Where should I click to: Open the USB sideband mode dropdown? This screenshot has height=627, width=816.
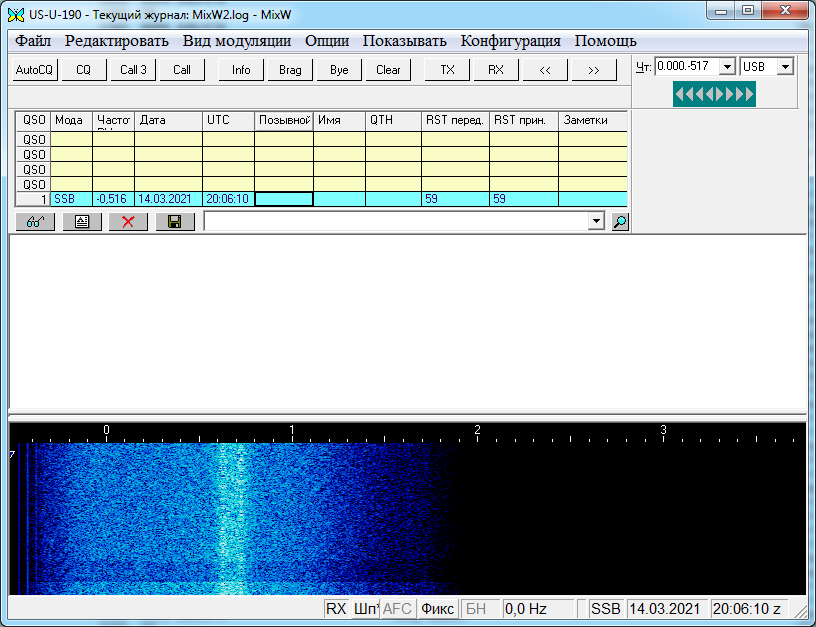coord(785,67)
